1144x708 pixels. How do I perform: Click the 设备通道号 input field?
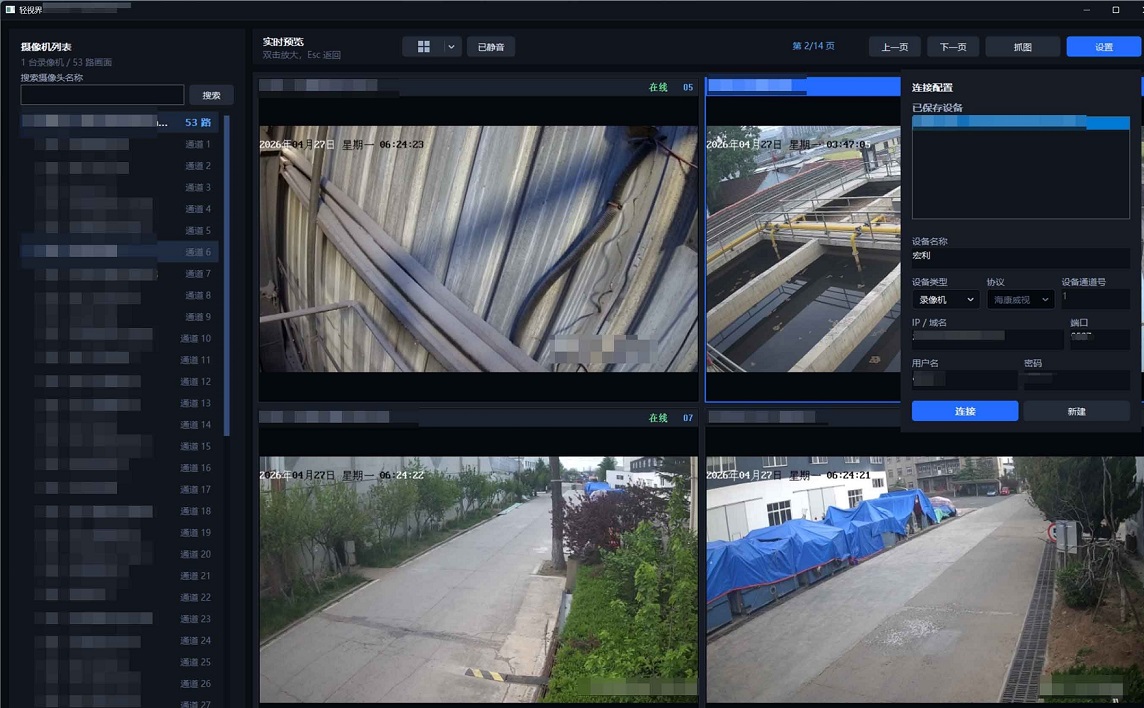tap(1096, 298)
